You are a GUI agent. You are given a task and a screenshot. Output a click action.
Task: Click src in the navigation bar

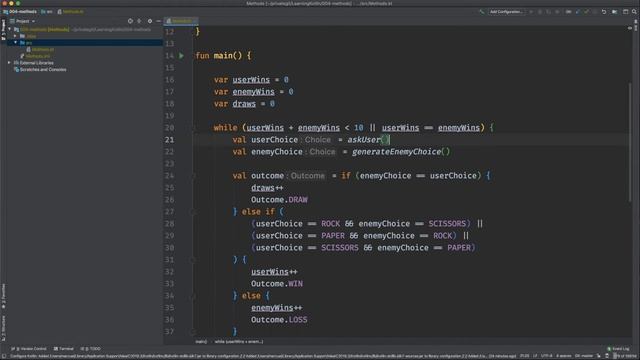click(x=47, y=12)
